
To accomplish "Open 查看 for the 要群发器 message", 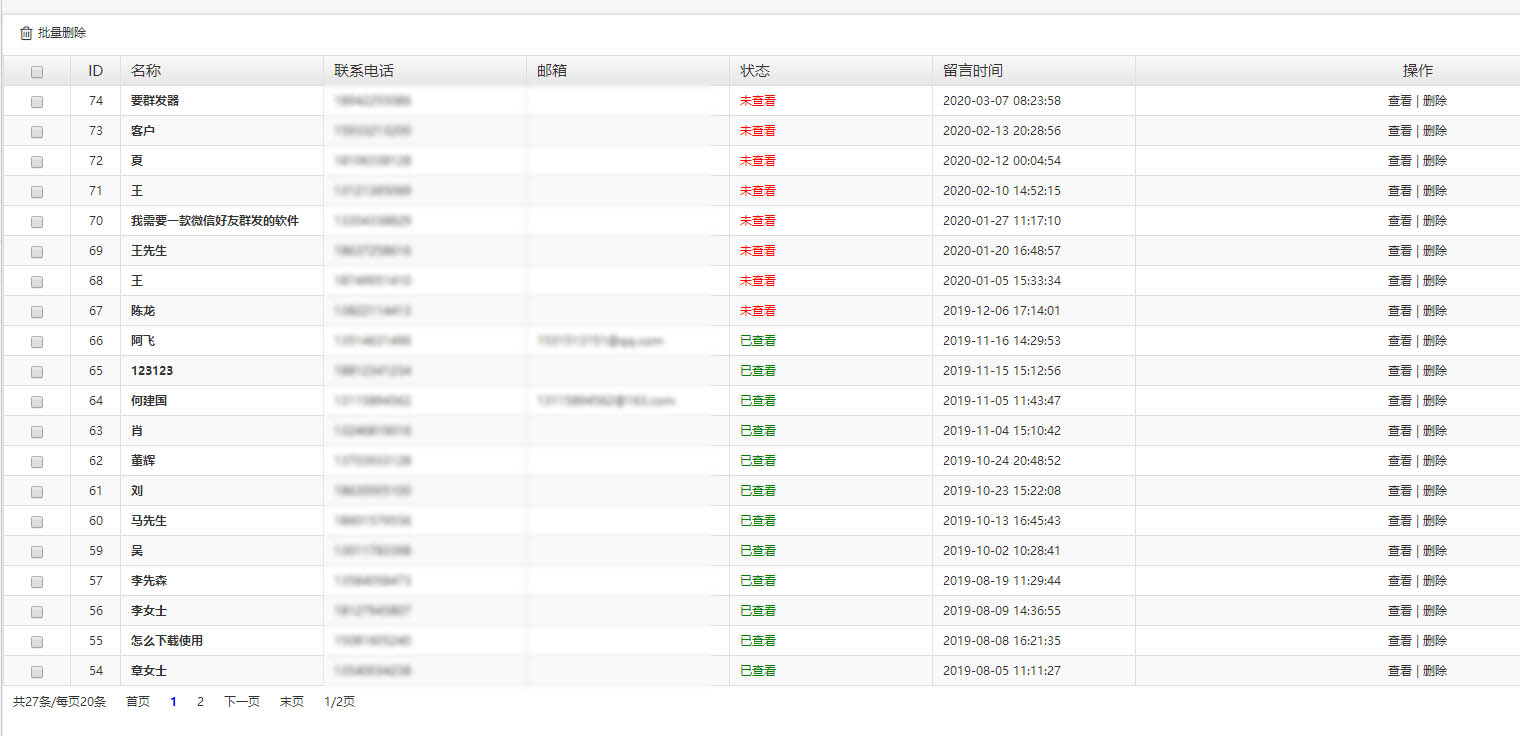I will pyautogui.click(x=1399, y=101).
